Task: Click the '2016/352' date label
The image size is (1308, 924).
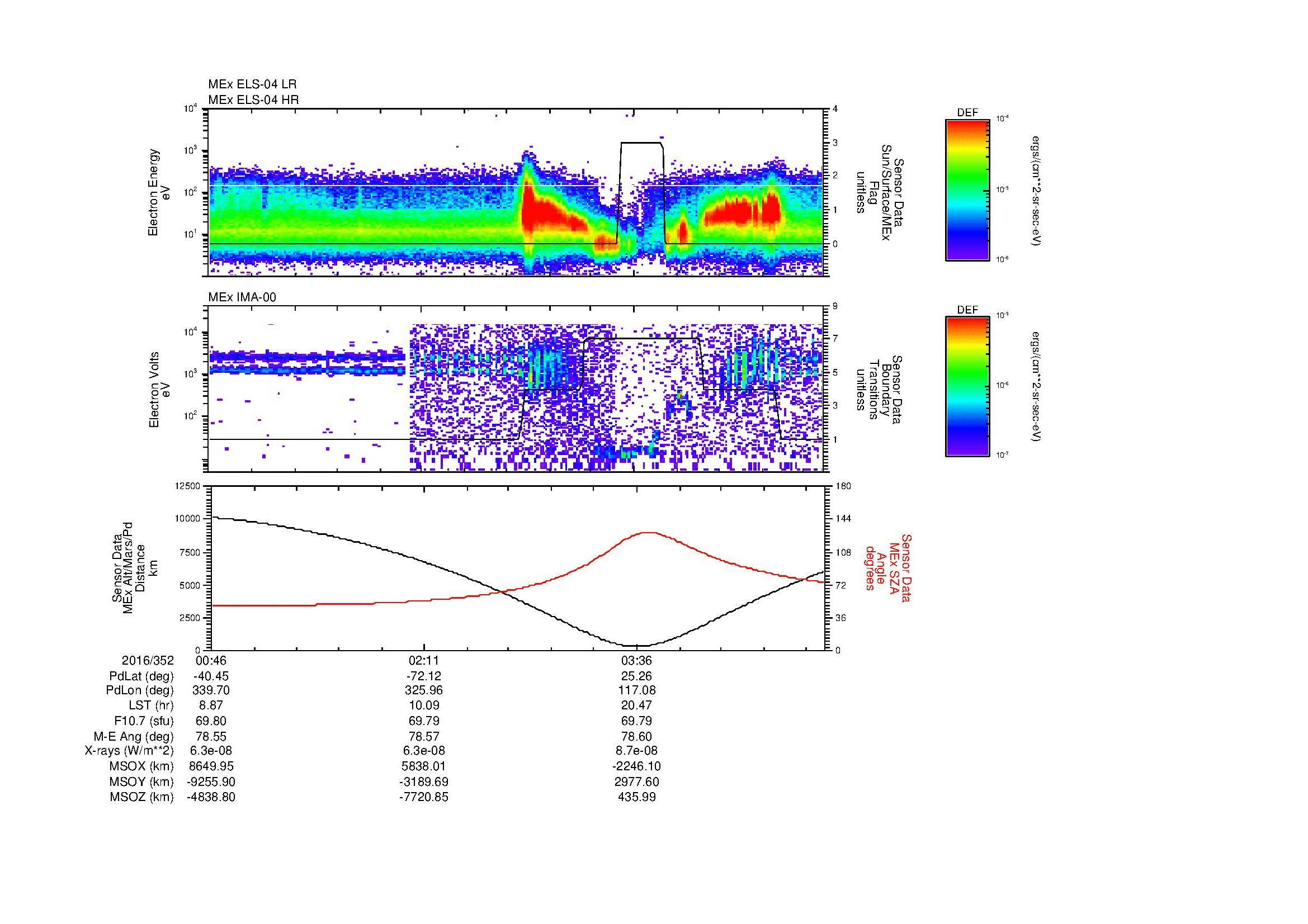Action: 148,660
